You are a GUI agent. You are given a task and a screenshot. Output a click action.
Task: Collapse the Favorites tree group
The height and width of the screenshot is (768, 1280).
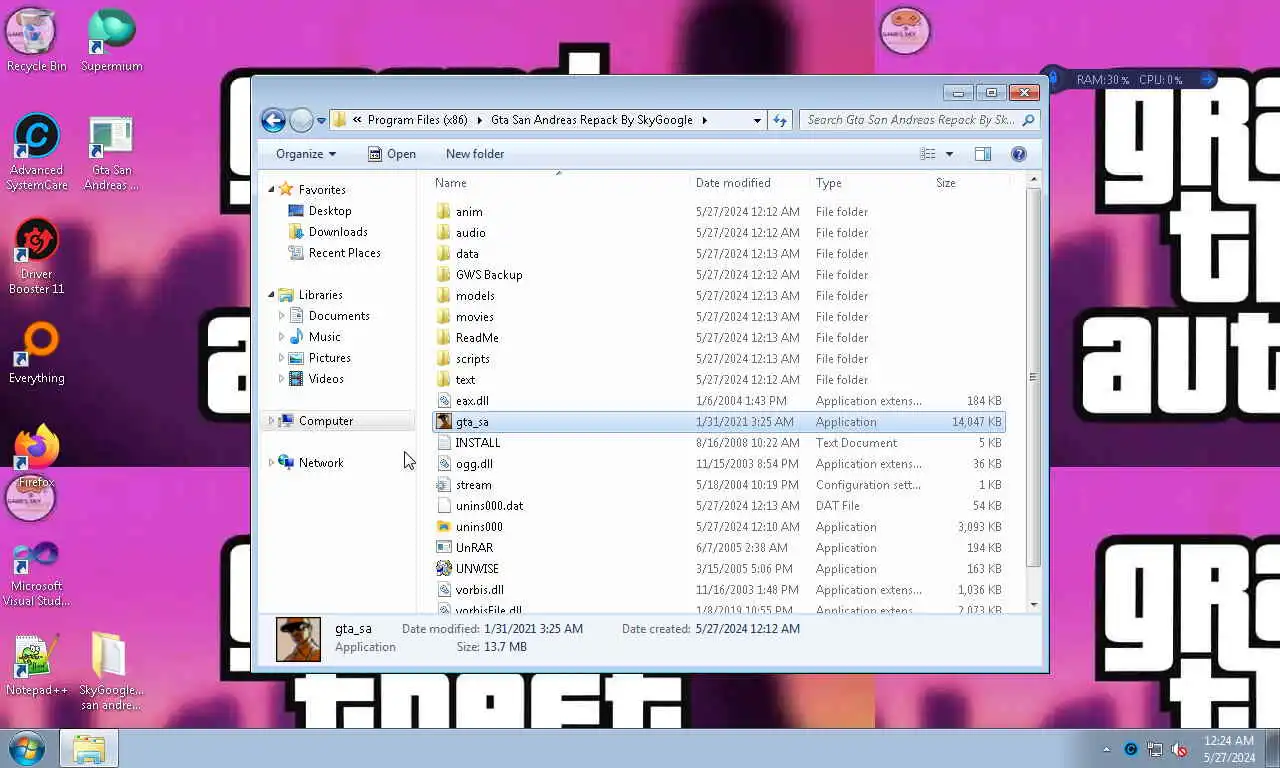[271, 189]
